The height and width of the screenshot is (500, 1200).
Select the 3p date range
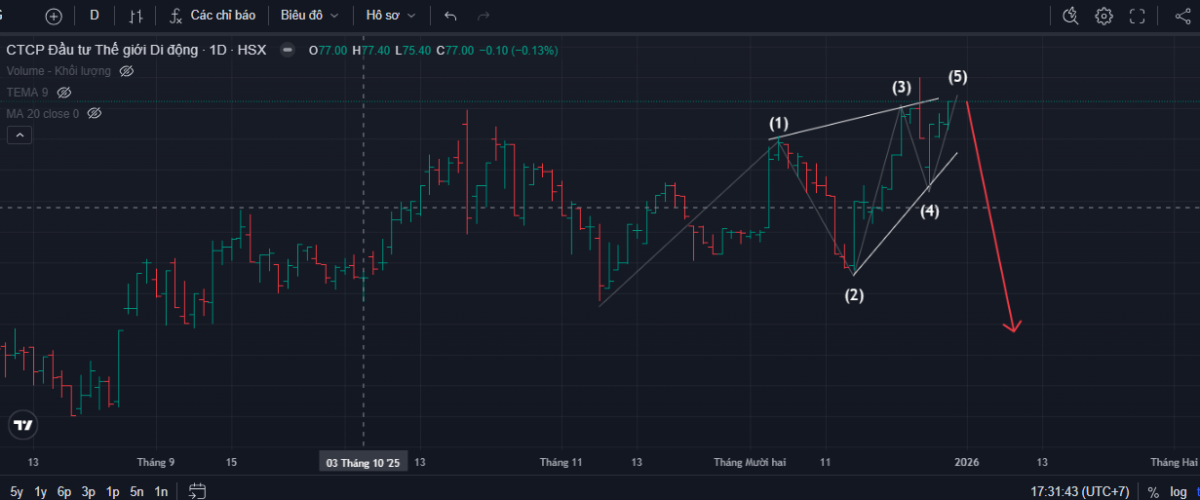(x=88, y=491)
